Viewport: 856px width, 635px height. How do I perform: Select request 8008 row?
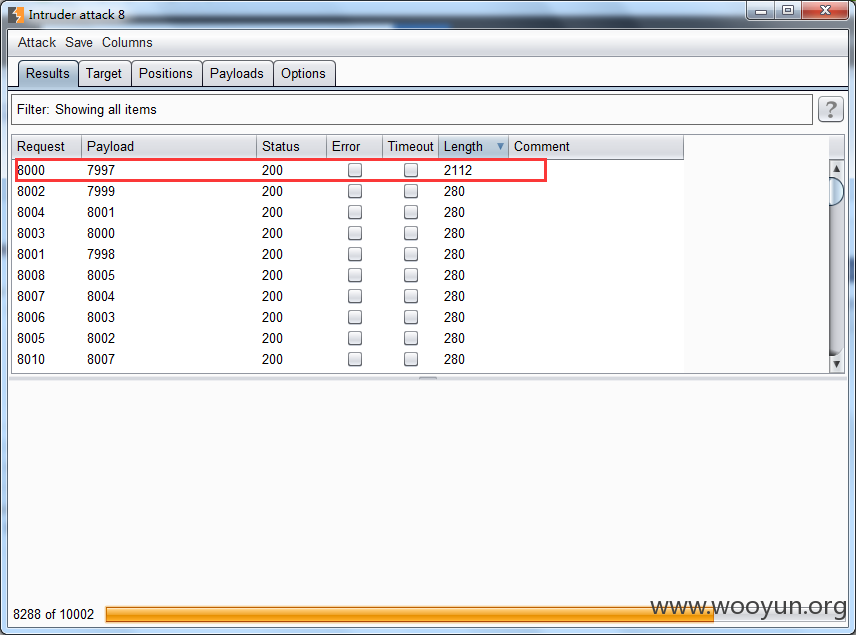pyautogui.click(x=348, y=275)
